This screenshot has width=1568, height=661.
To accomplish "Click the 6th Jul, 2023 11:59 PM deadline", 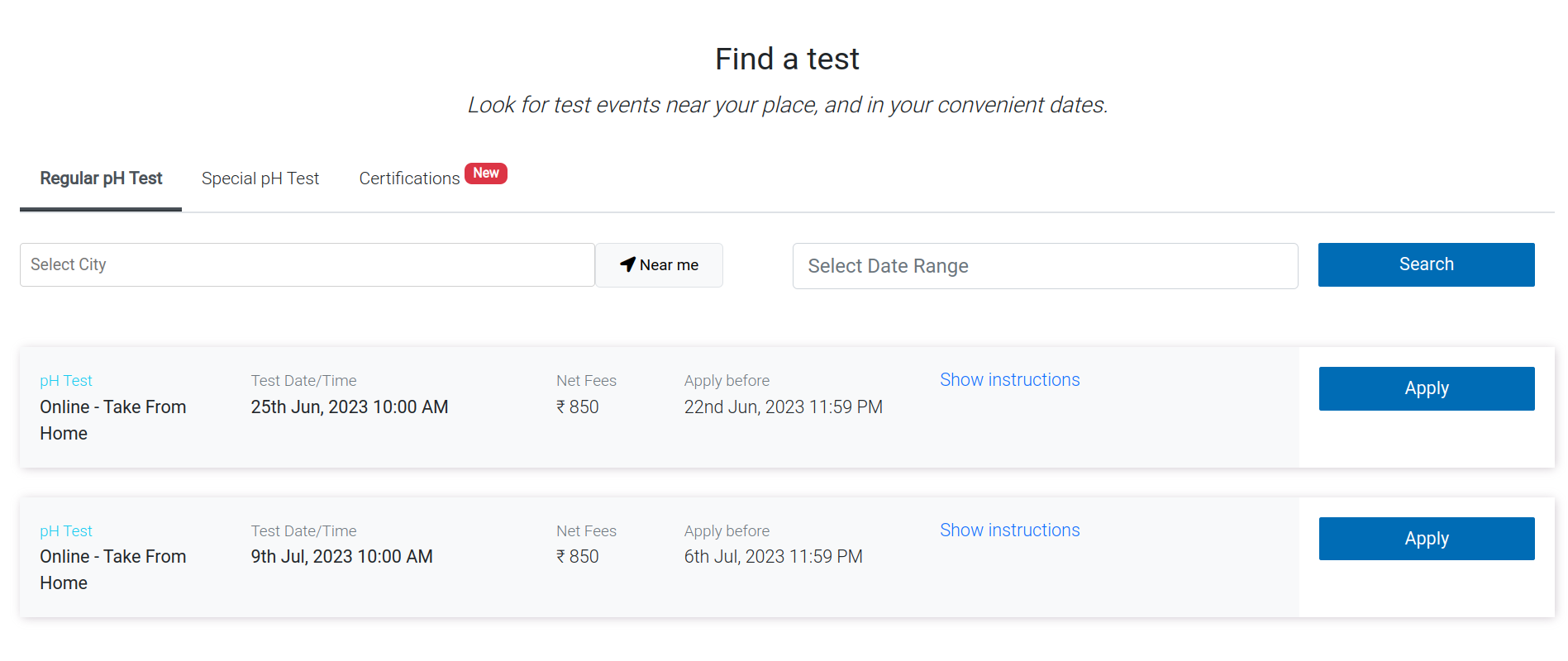I will (773, 557).
